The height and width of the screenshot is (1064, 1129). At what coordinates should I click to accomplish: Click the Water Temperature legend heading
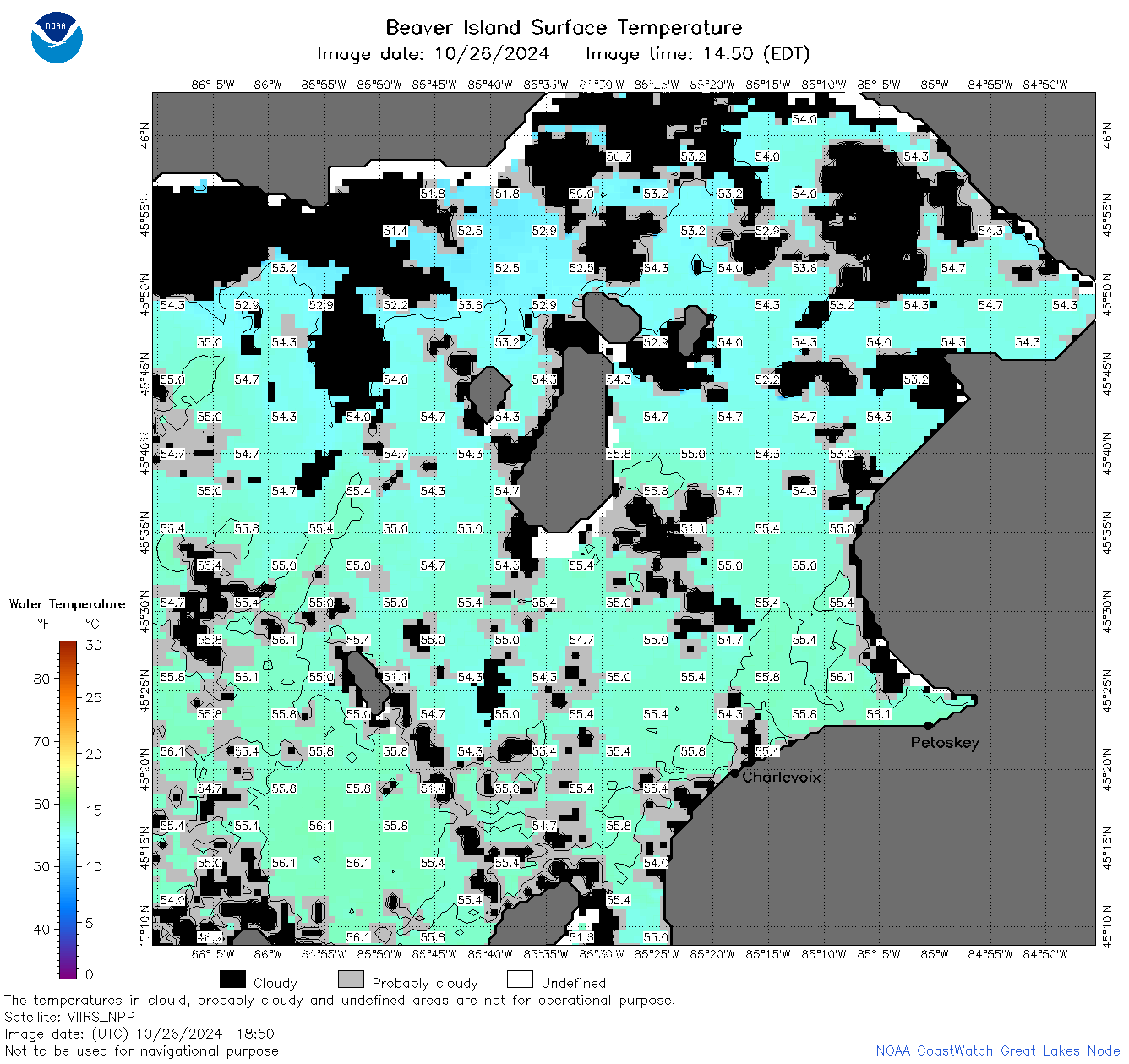pos(67,604)
